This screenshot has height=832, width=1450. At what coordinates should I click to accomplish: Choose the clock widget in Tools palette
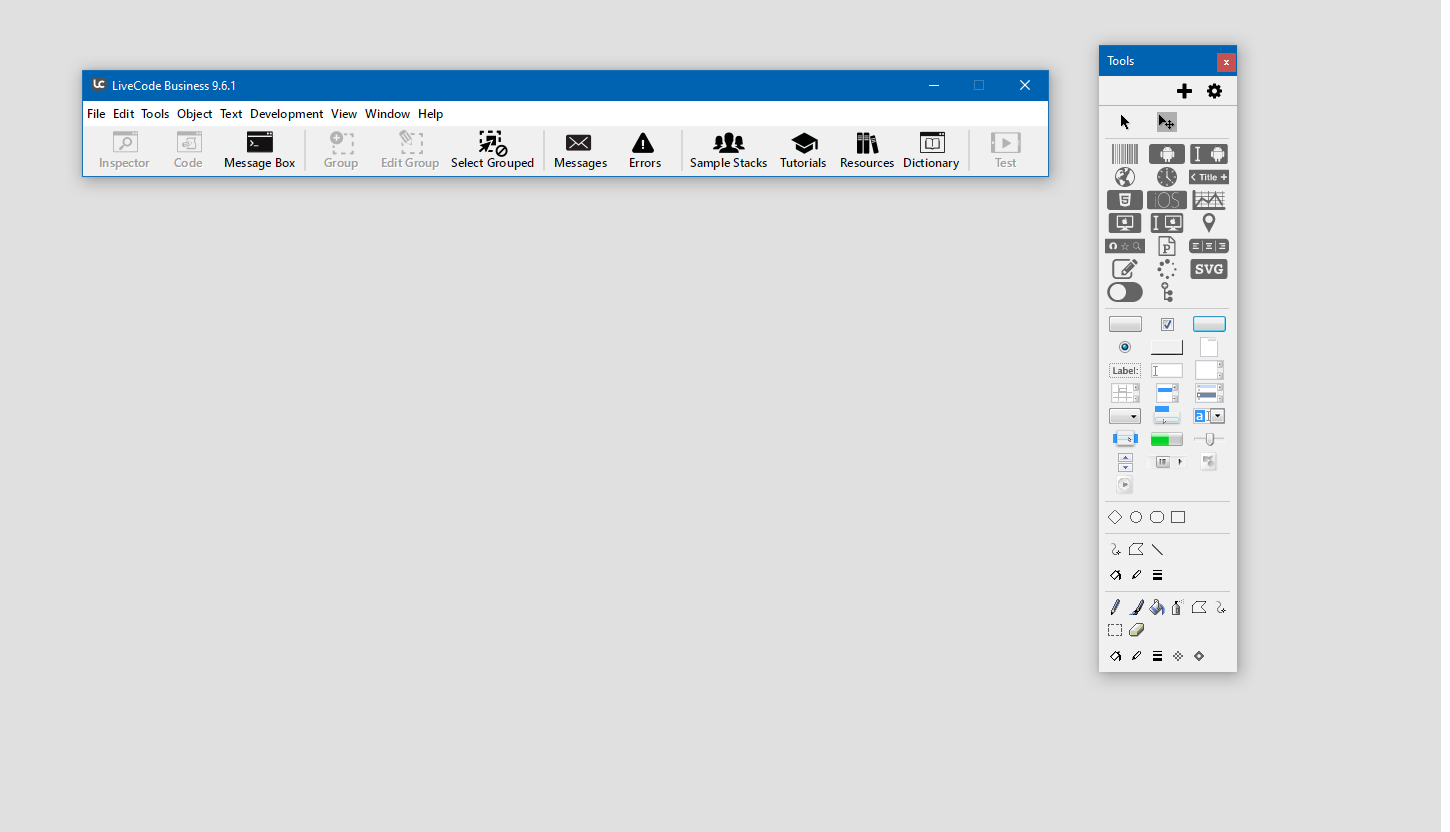(1166, 177)
